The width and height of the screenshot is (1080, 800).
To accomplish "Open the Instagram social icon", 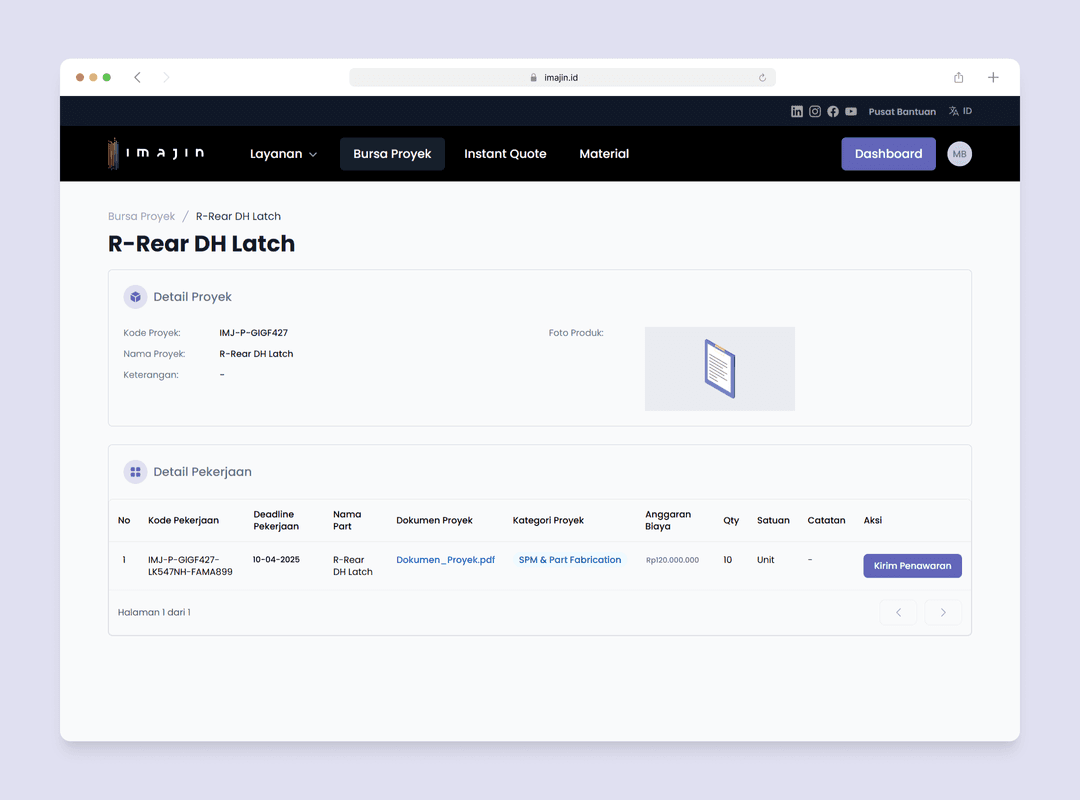I will coord(815,112).
